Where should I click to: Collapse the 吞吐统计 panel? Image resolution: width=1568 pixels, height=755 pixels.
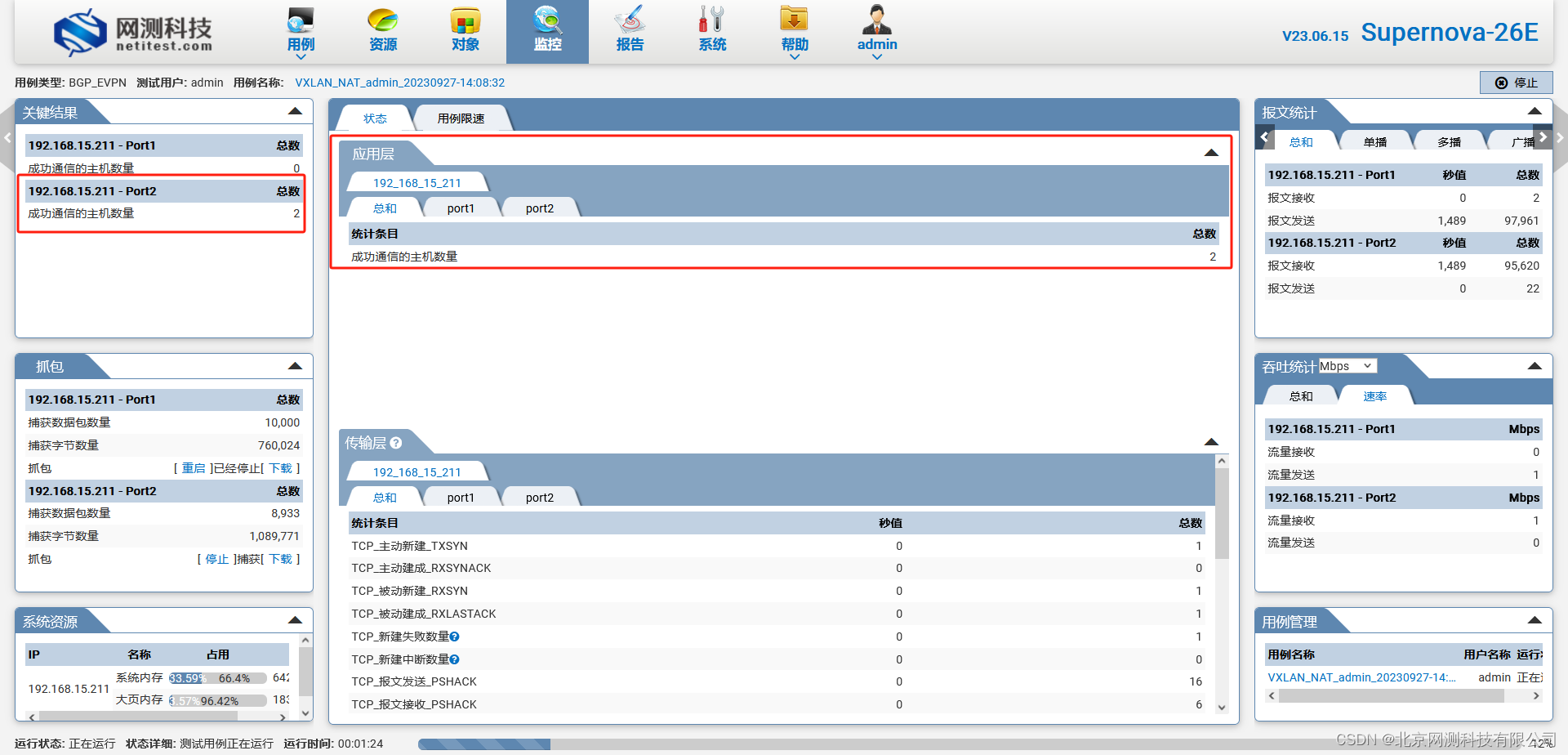tap(1535, 366)
